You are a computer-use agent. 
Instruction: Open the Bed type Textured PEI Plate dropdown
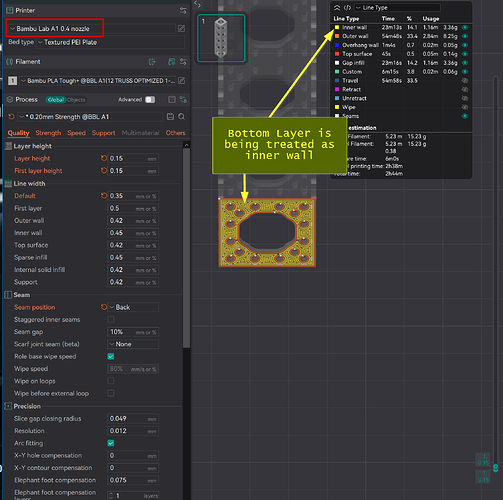(x=110, y=42)
